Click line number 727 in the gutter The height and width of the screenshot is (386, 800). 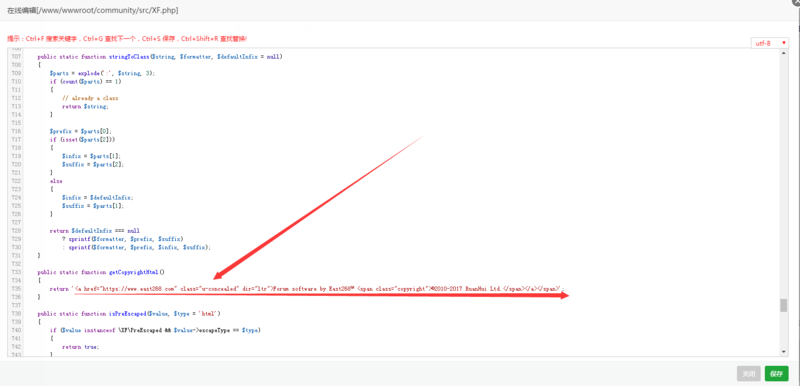coord(15,222)
